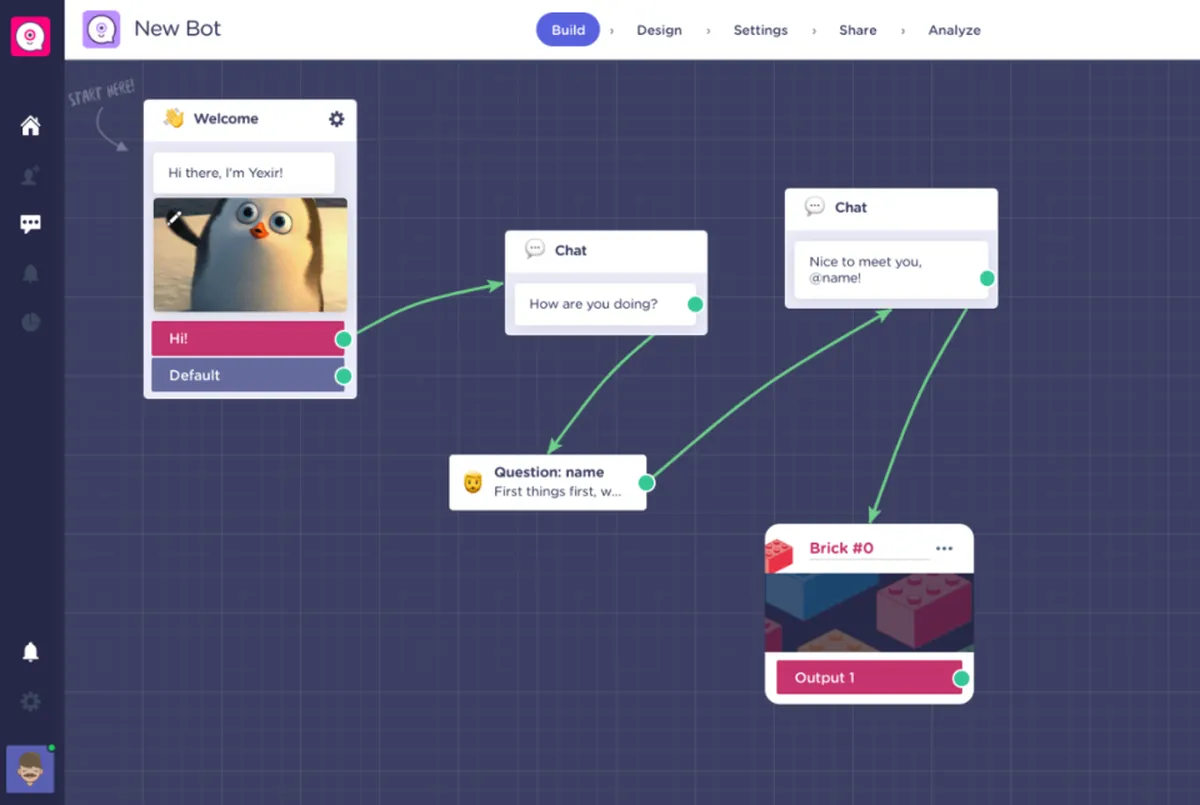Open the three-dot menu on Brick #0
This screenshot has height=805, width=1200.
[944, 548]
